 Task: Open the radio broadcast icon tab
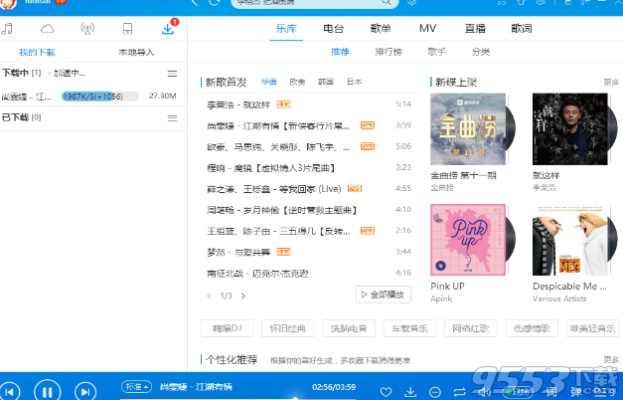coord(87,27)
